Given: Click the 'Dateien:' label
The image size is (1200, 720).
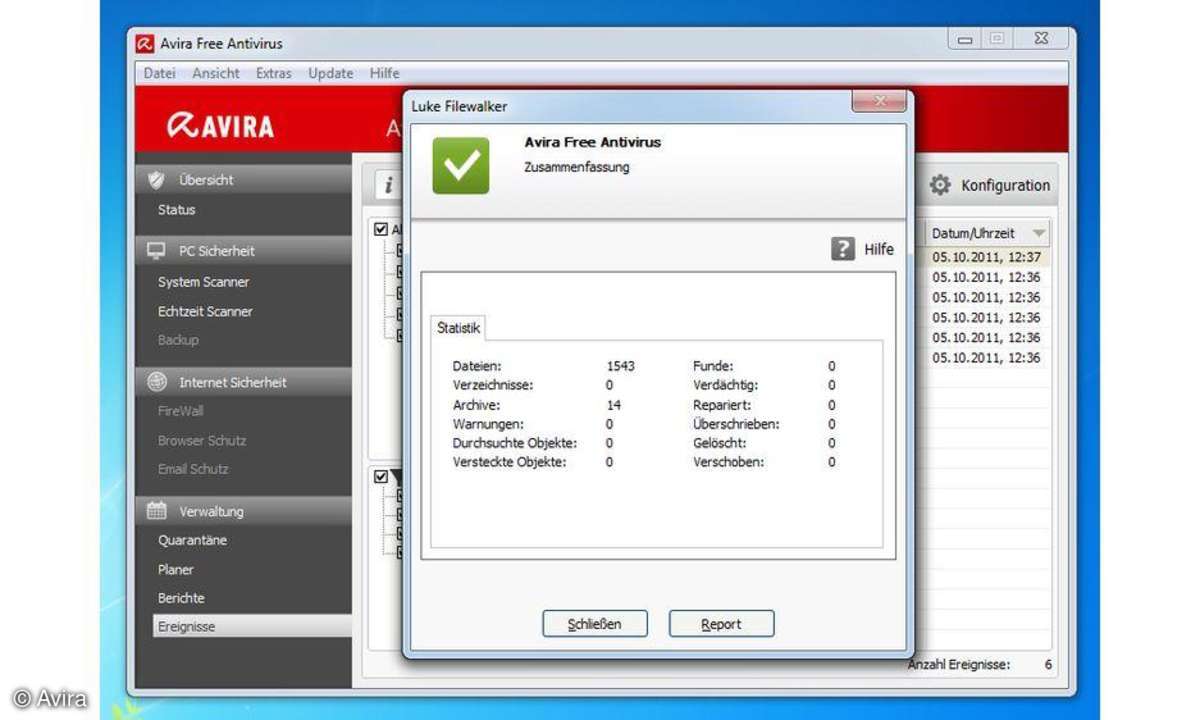Looking at the screenshot, I should coord(477,366).
